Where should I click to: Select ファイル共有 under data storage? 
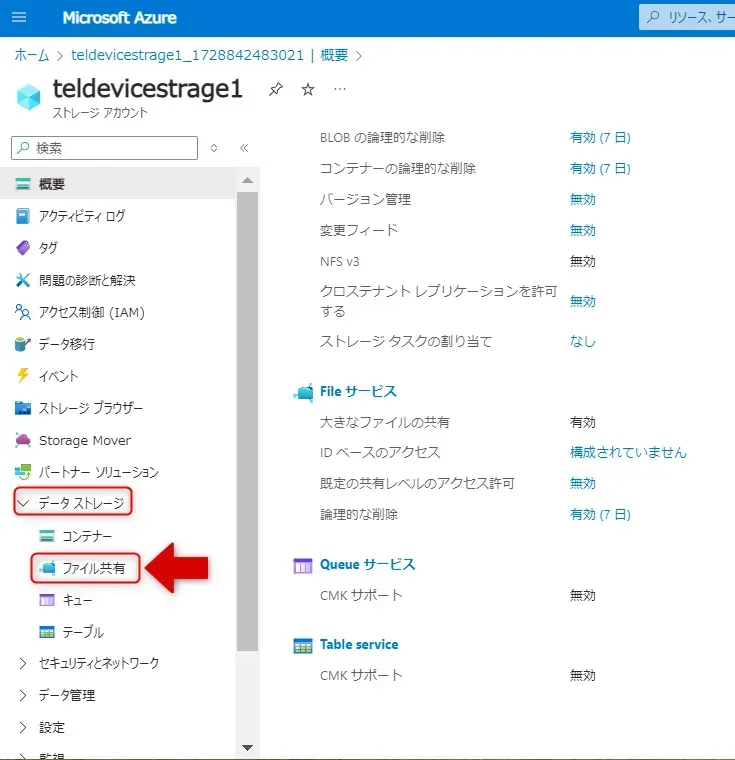[94, 568]
